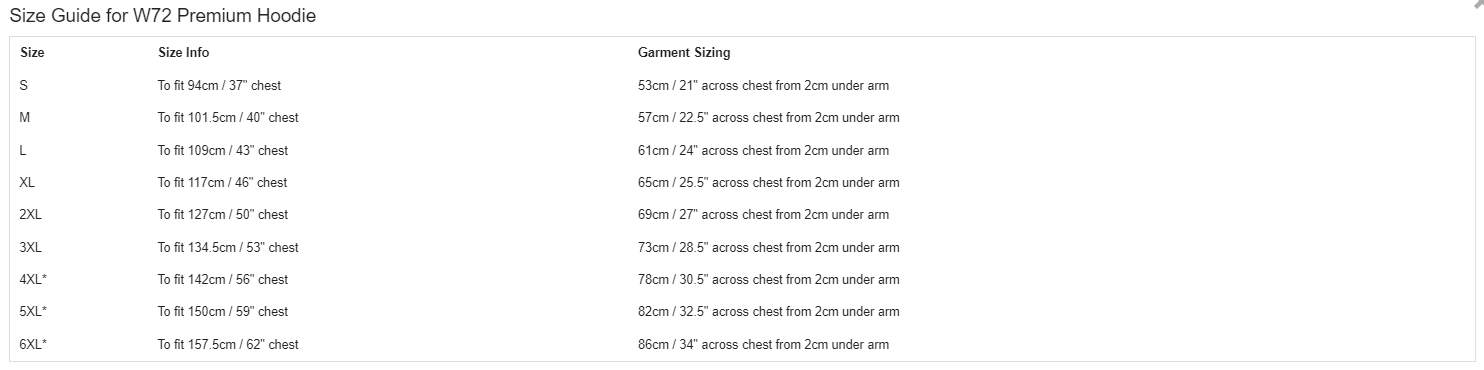Select the Size column header
The height and width of the screenshot is (370, 1484).
pyautogui.click(x=32, y=52)
